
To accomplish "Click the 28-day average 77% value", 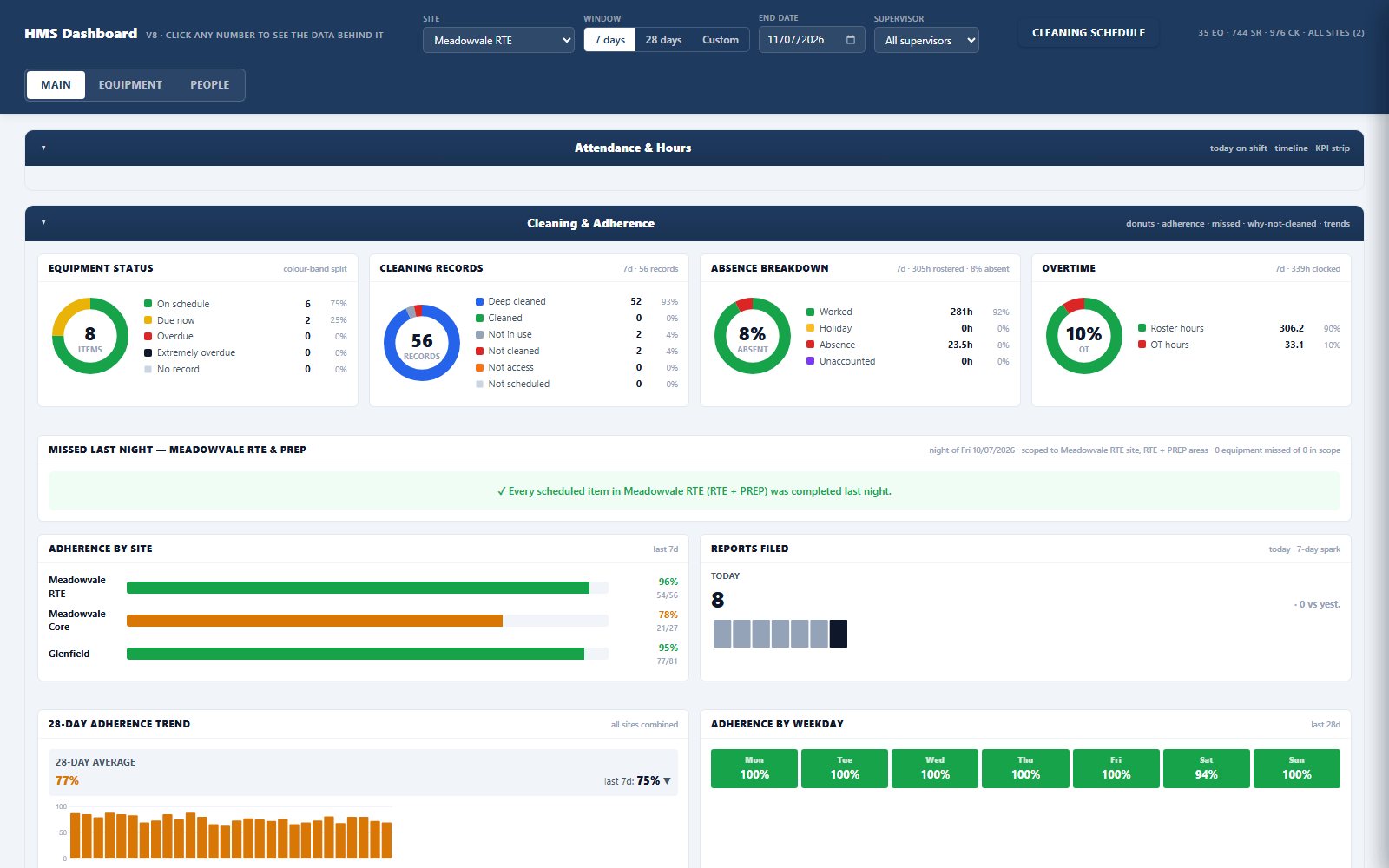I will [x=67, y=780].
